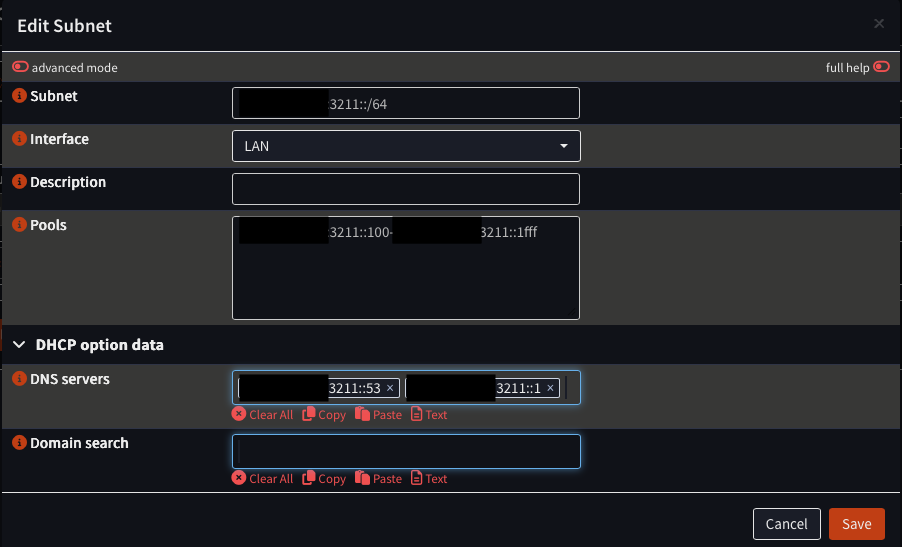902x547 pixels.
Task: Remove the ::53 DNS server tag
Action: coord(390,388)
